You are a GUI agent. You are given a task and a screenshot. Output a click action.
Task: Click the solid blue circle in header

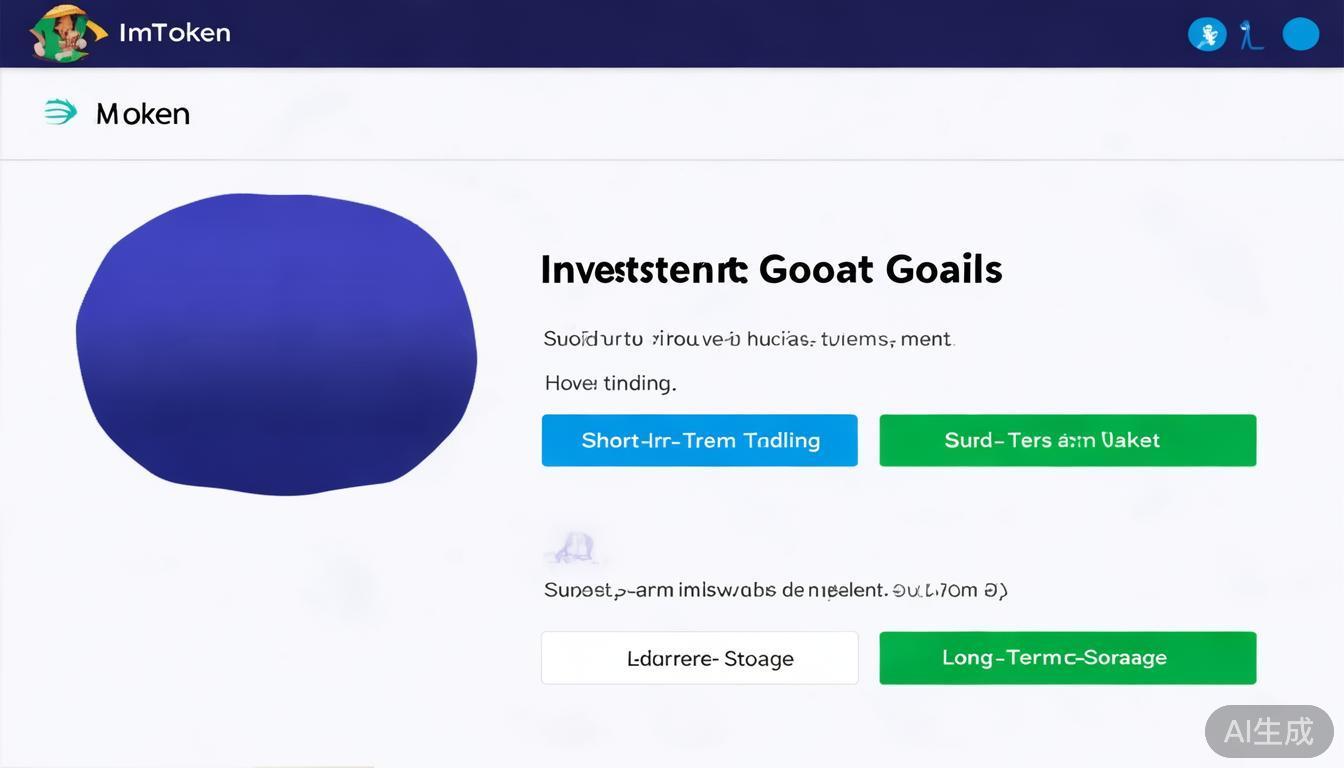(1300, 34)
